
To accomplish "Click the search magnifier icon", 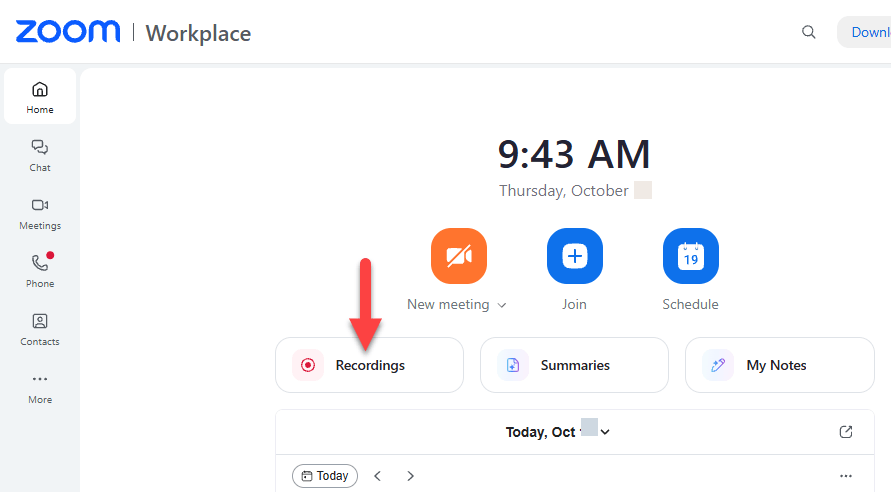I will (809, 32).
